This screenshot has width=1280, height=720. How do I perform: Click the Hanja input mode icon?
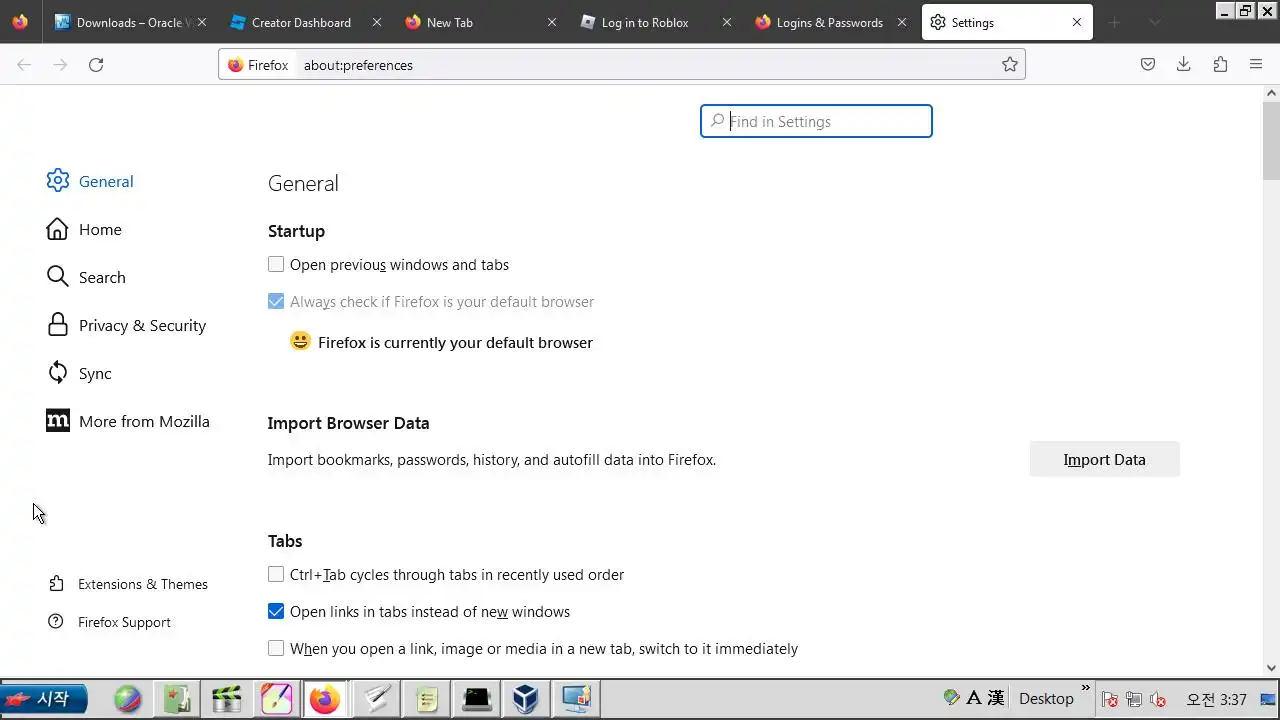(x=996, y=698)
